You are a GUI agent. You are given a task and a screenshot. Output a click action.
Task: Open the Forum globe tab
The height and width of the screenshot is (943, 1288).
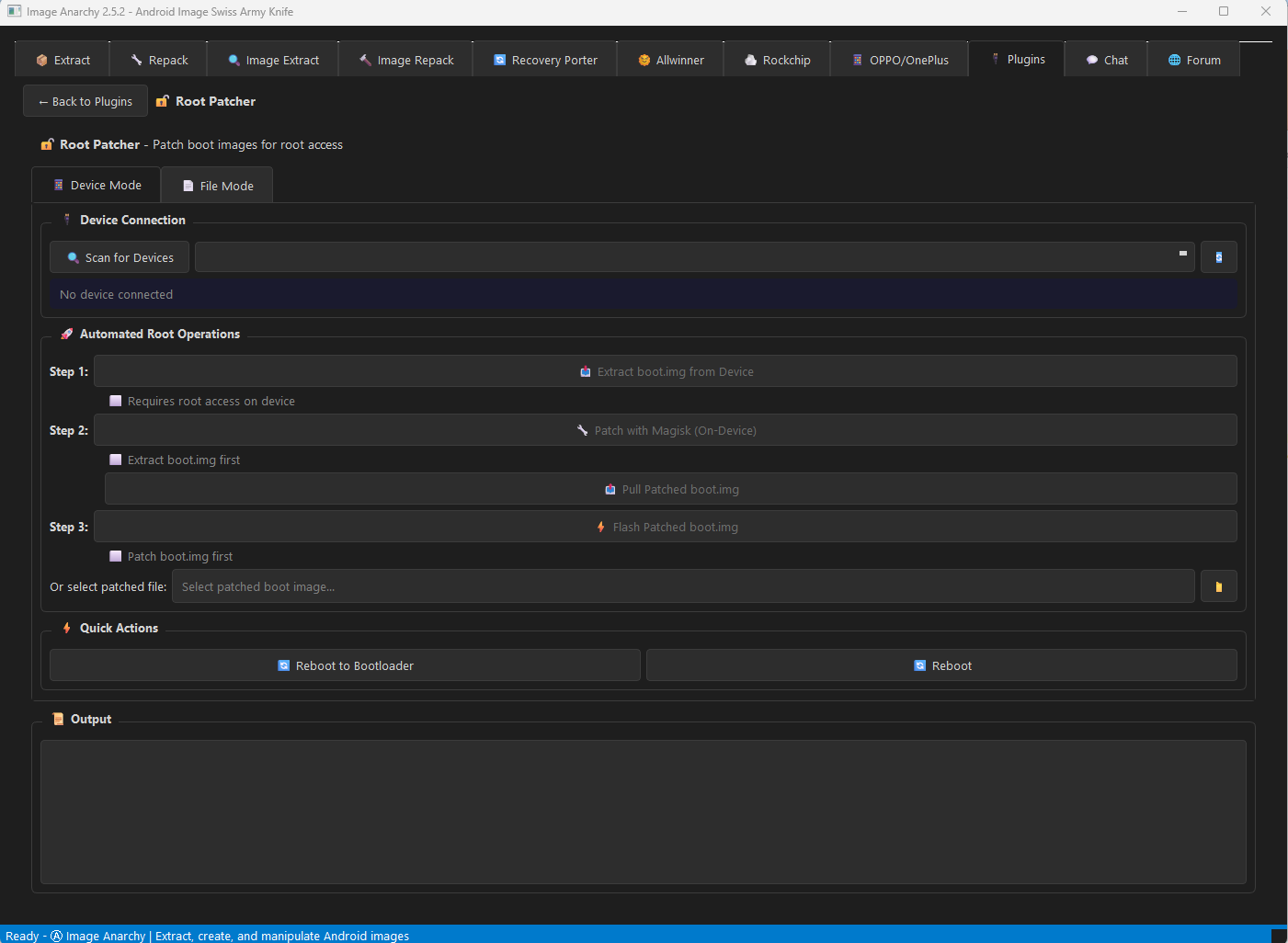coord(1193,60)
